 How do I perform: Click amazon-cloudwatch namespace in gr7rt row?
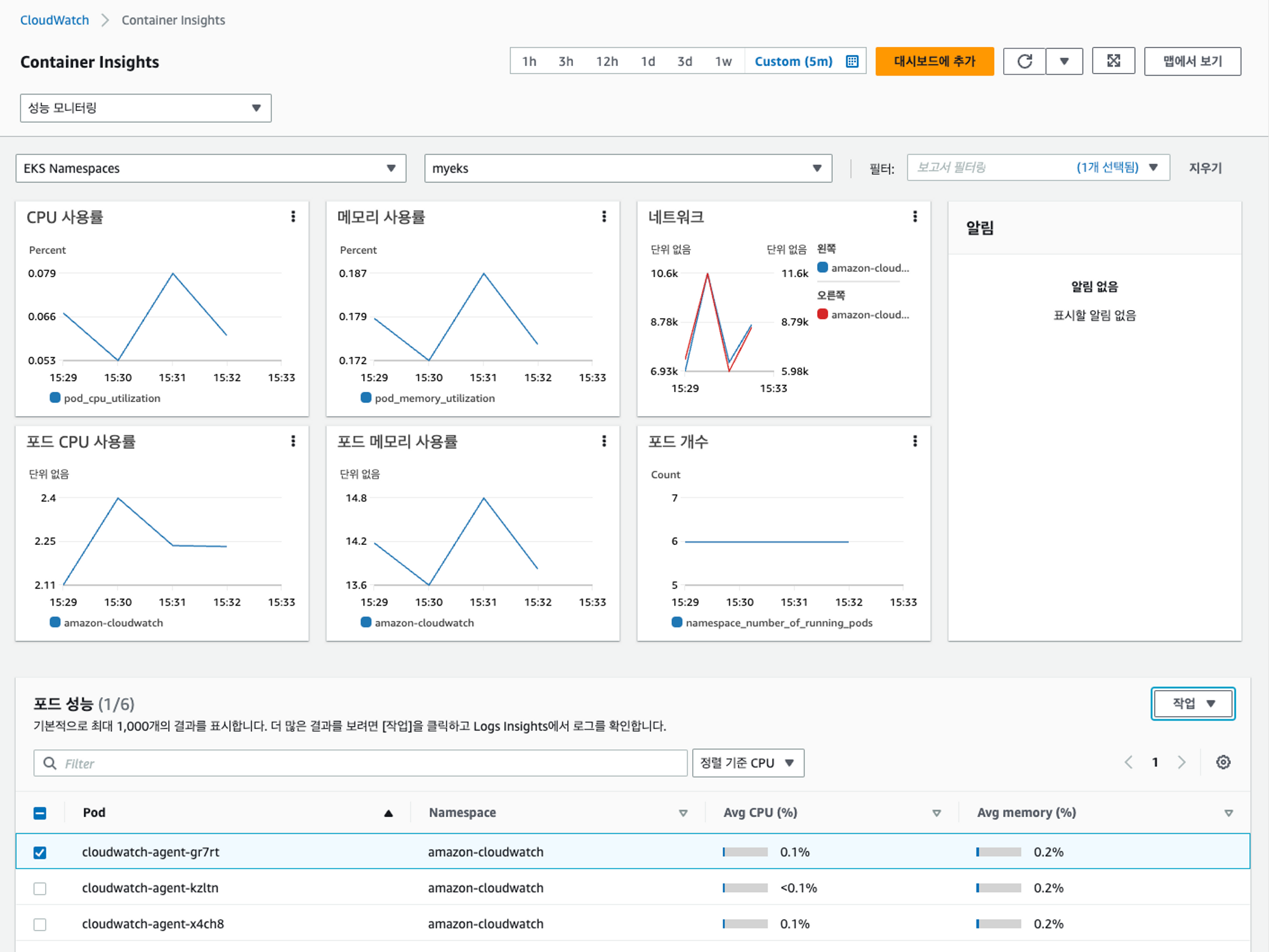485,852
